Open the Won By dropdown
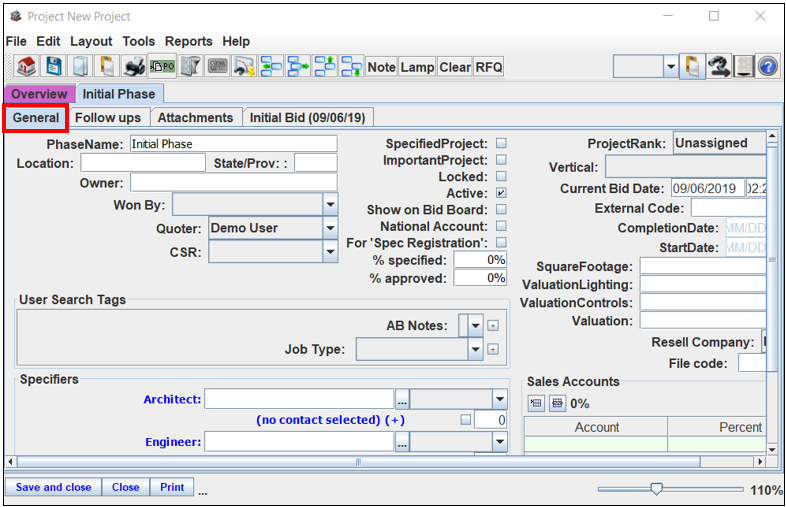The height and width of the screenshot is (507, 786). (330, 205)
